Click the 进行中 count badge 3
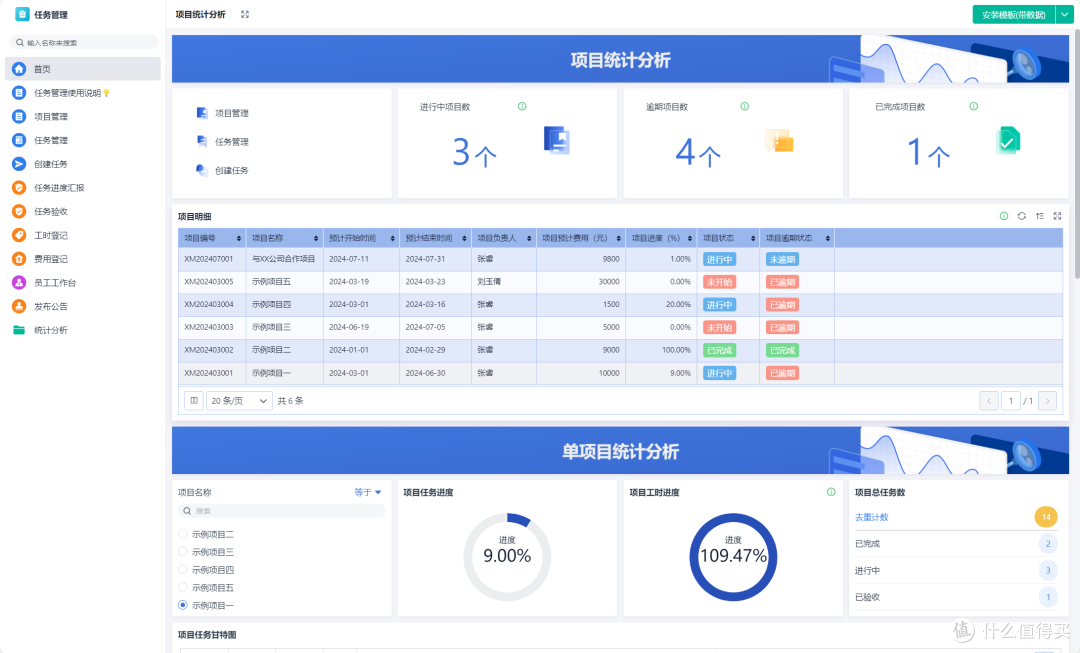Image resolution: width=1080 pixels, height=653 pixels. tap(1048, 570)
